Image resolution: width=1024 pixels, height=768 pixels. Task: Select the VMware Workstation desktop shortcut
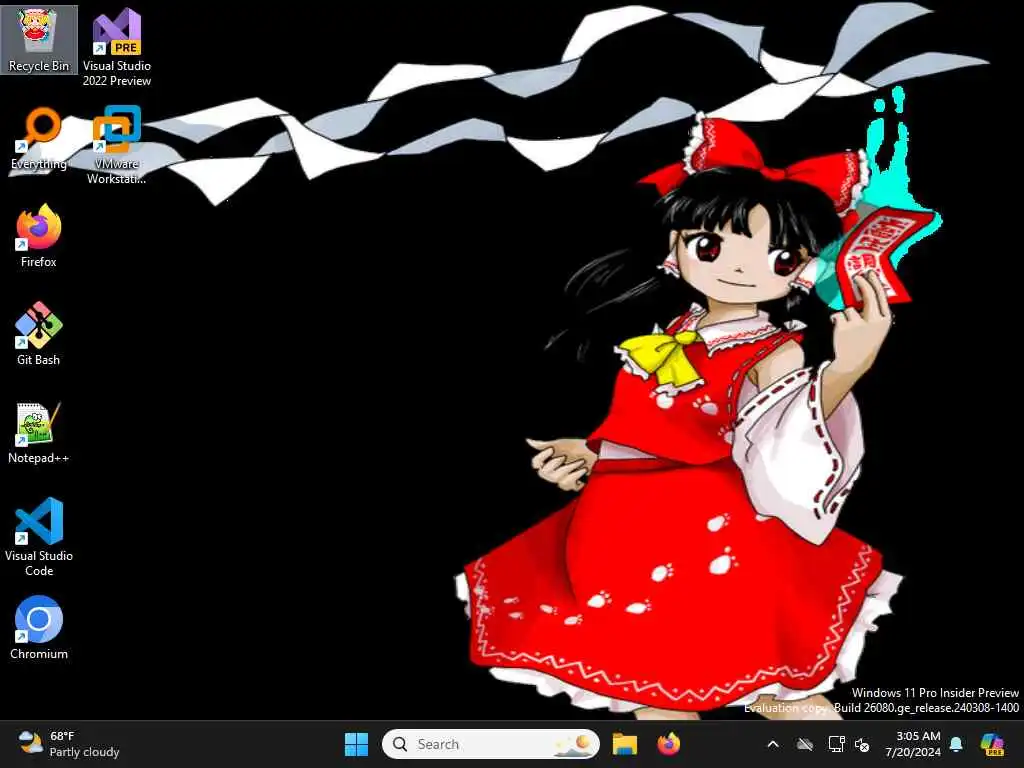[x=117, y=145]
